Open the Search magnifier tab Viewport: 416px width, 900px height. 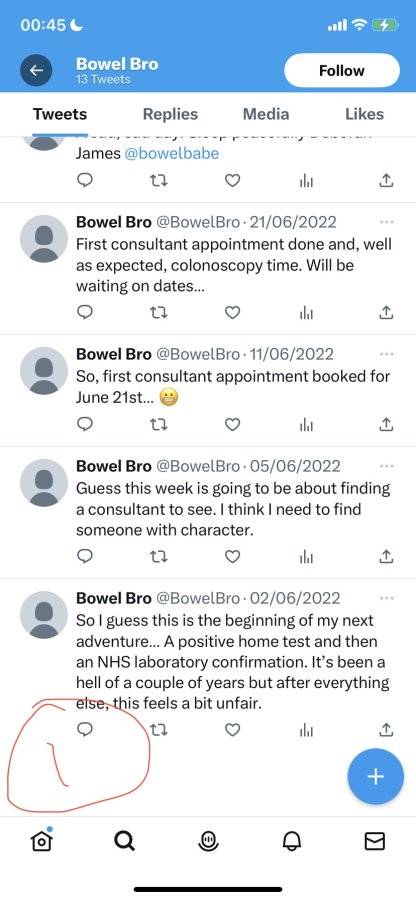(125, 841)
